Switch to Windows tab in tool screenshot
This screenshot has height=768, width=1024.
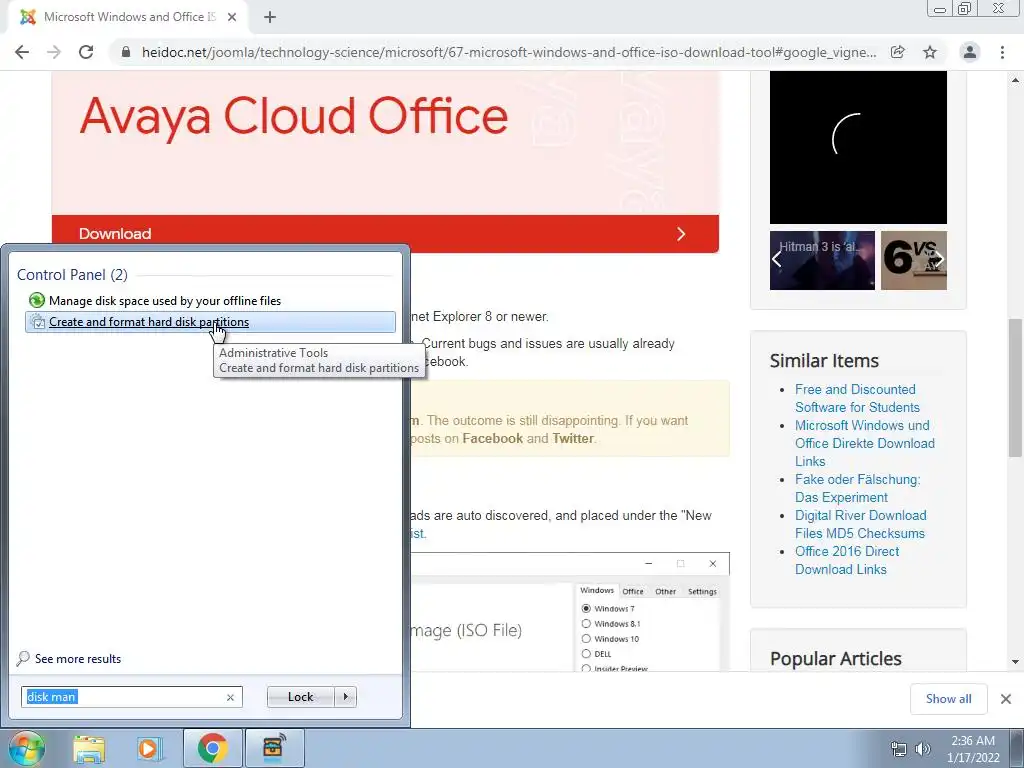[597, 590]
